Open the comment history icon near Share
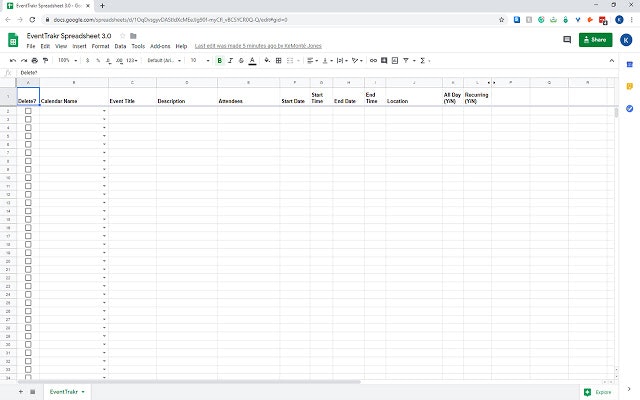640x400 pixels. pyautogui.click(x=567, y=40)
